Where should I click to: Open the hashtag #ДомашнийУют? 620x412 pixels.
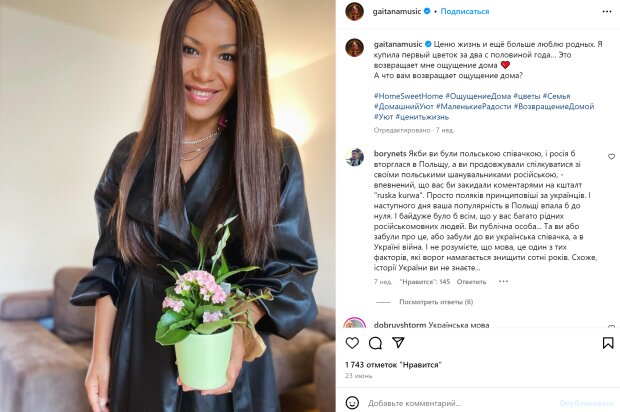point(403,106)
